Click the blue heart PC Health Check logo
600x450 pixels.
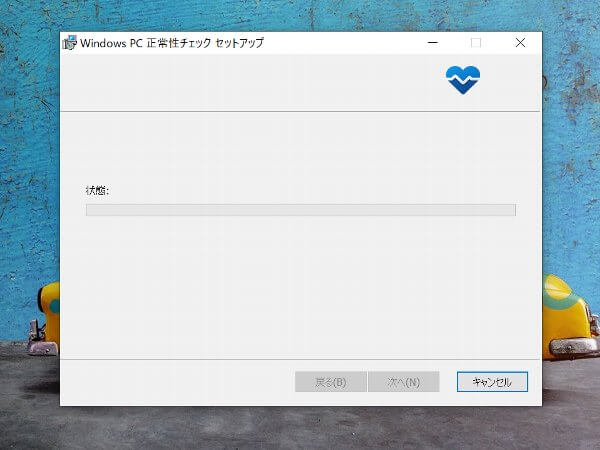463,80
